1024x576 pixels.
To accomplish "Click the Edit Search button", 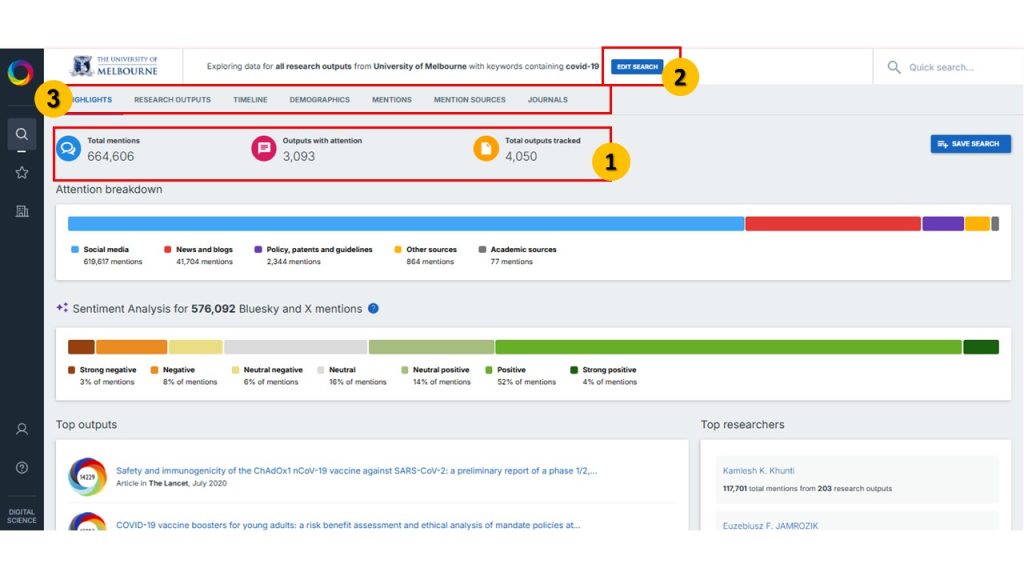I will (637, 67).
